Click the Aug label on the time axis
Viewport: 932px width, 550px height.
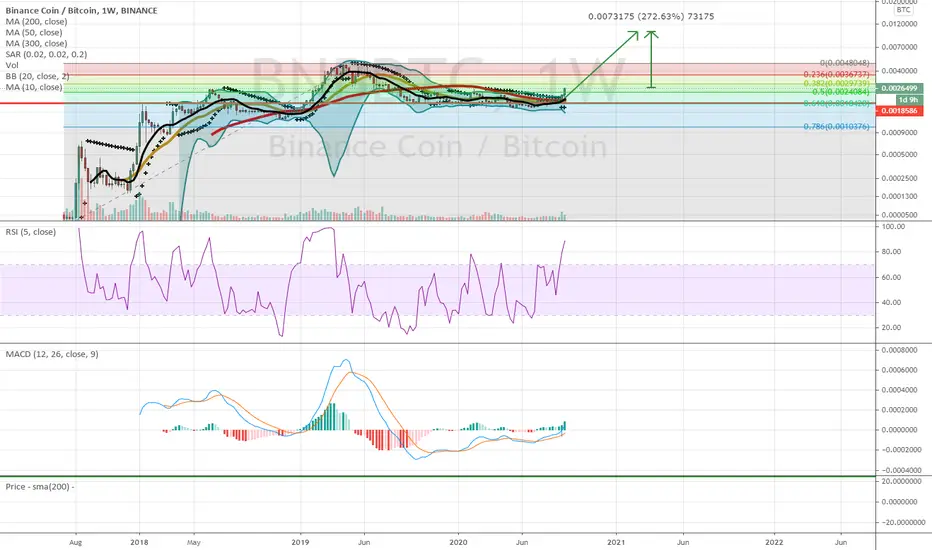click(x=75, y=542)
